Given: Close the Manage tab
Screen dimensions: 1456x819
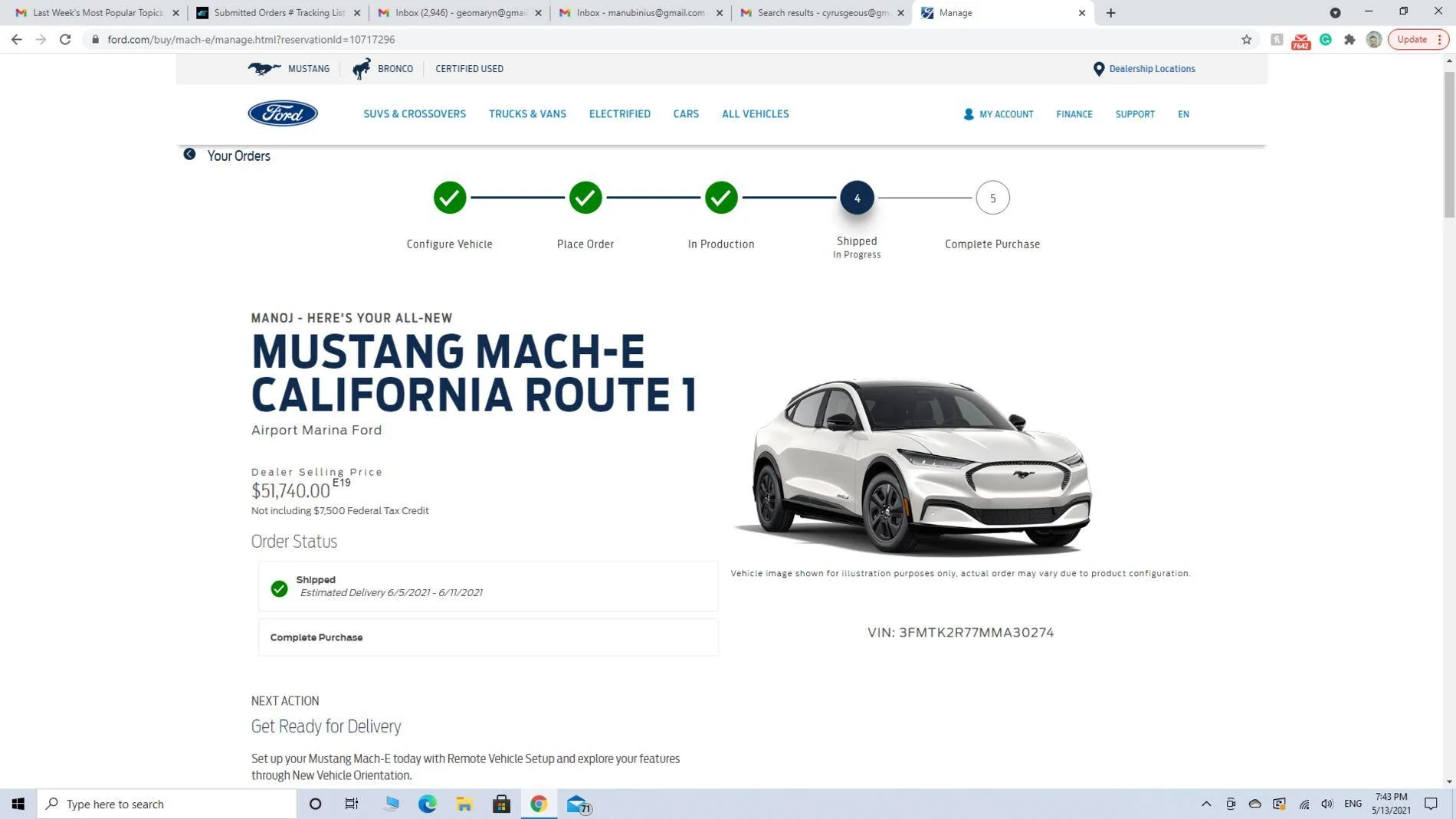Looking at the screenshot, I should pos(1081,13).
